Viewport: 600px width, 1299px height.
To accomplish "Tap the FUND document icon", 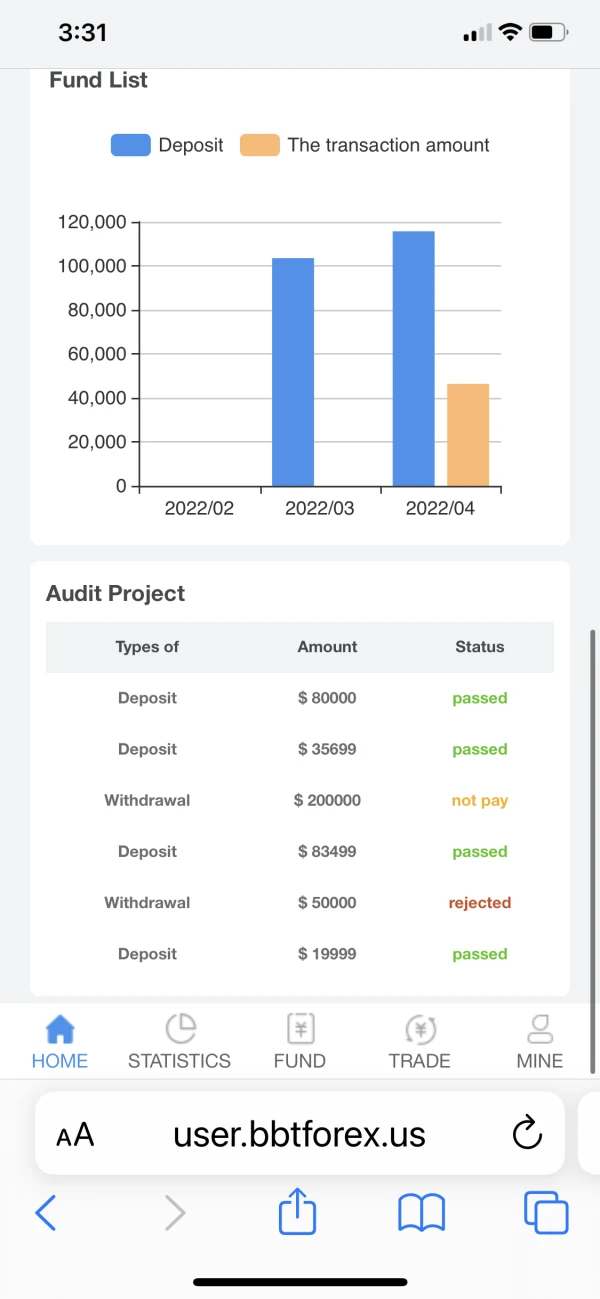I will 300,1028.
